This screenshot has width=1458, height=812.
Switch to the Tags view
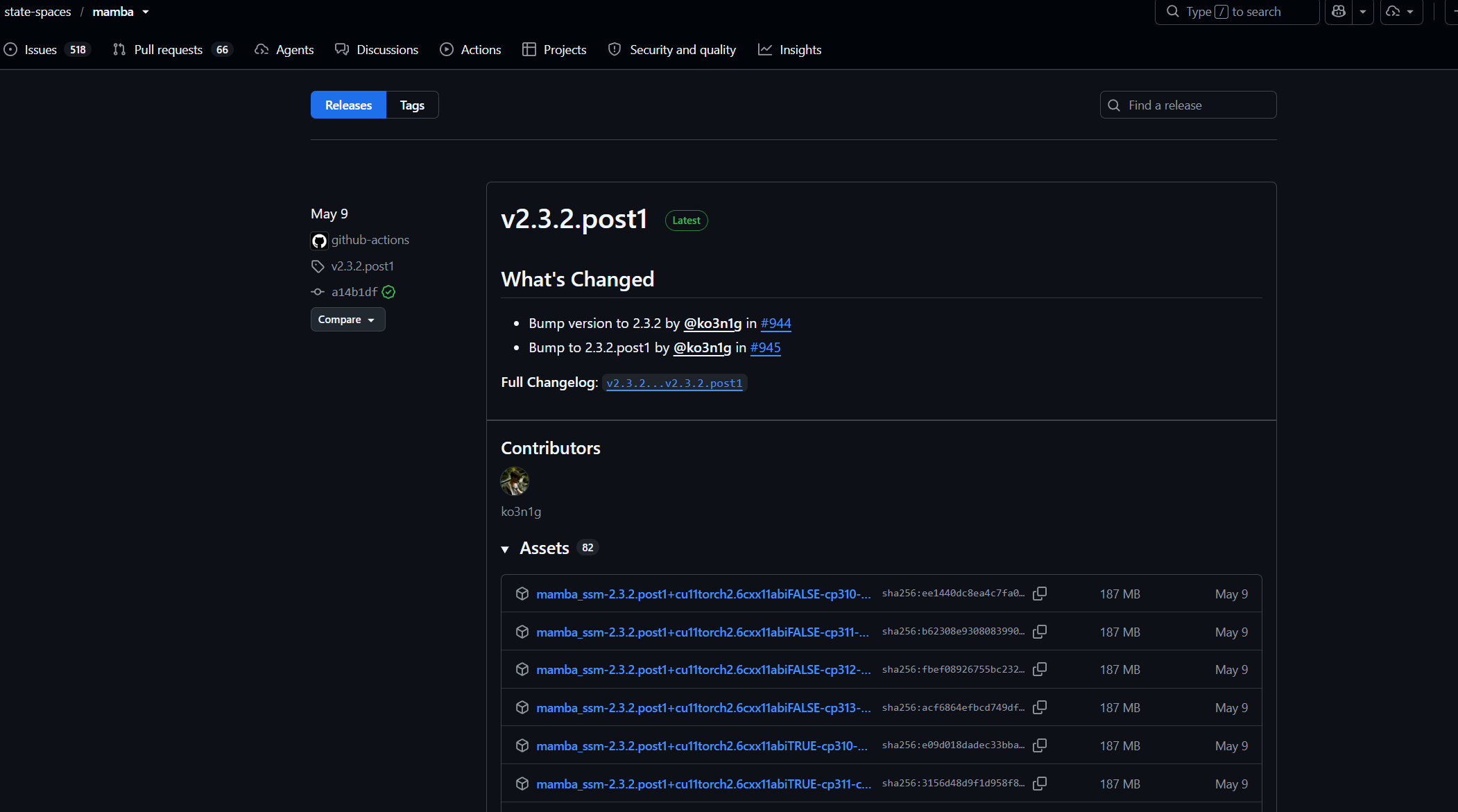click(x=412, y=105)
